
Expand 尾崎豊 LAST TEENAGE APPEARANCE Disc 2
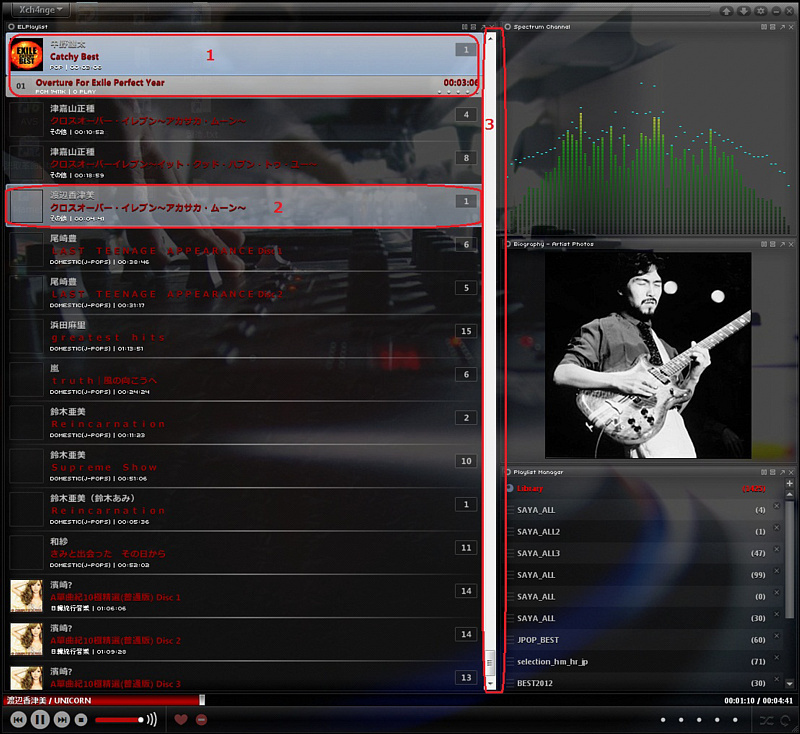[244, 293]
